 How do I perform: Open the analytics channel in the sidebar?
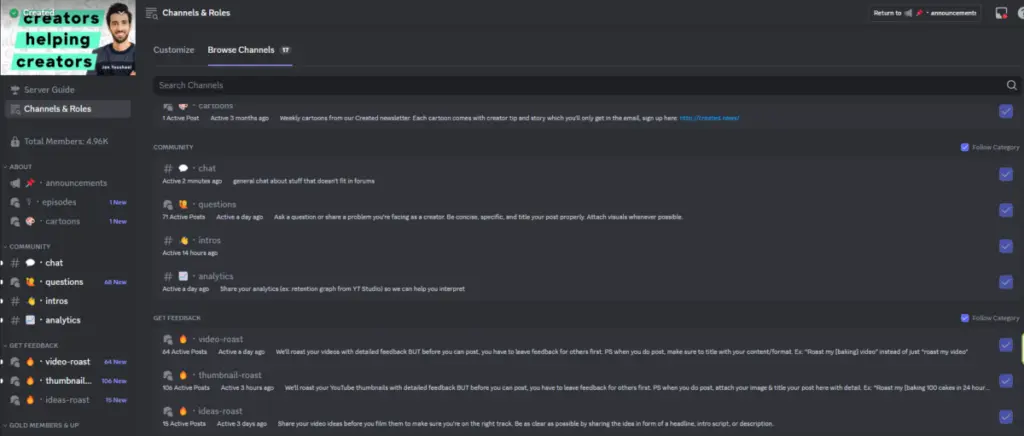62,320
